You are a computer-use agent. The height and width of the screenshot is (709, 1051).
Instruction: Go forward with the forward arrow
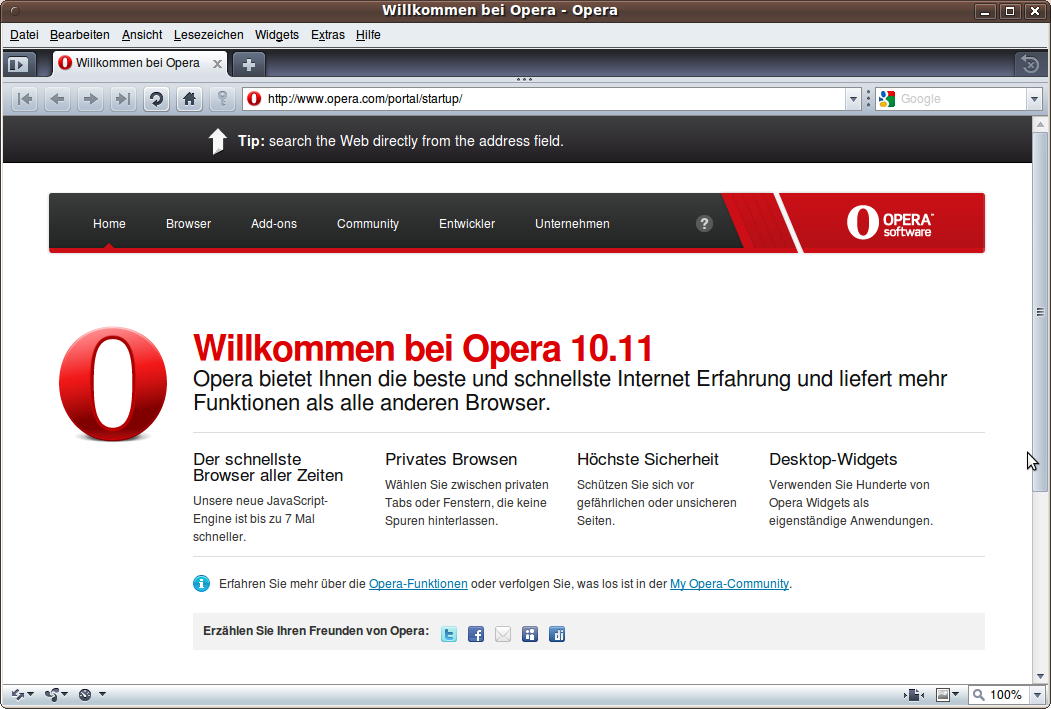tap(90, 99)
